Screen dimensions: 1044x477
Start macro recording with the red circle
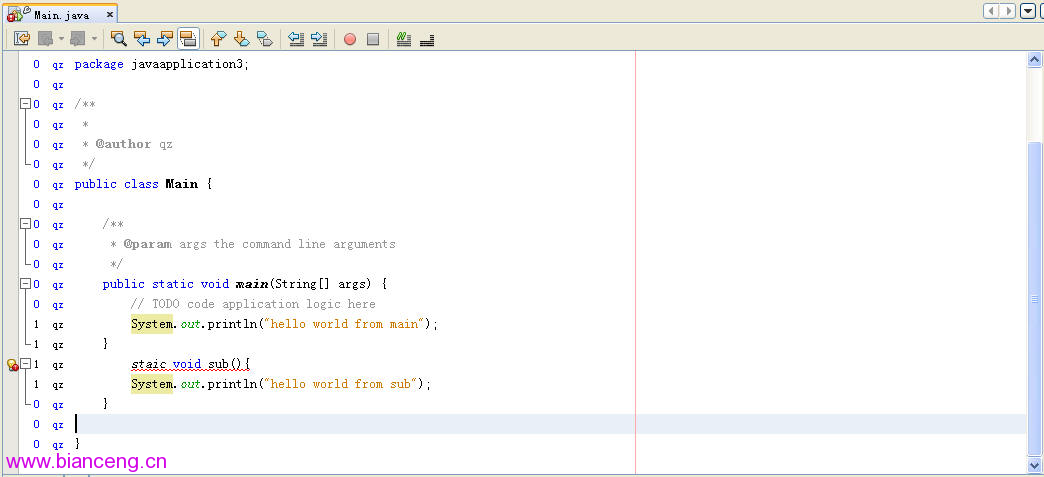tap(350, 39)
